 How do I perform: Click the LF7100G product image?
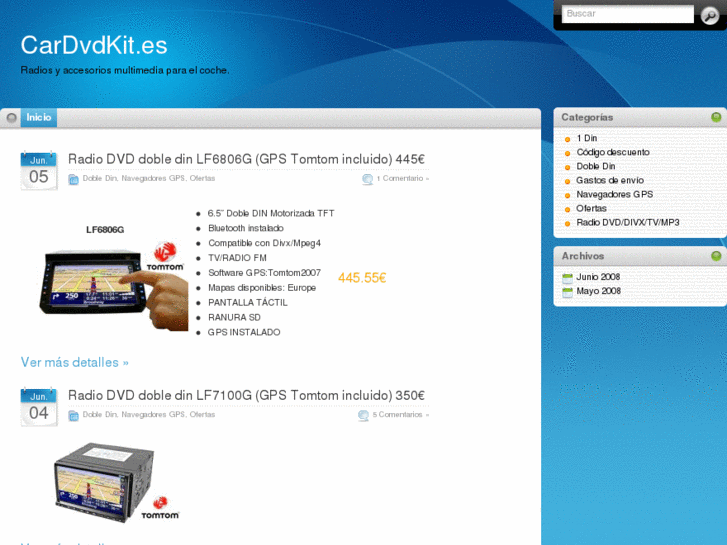pyautogui.click(x=116, y=483)
